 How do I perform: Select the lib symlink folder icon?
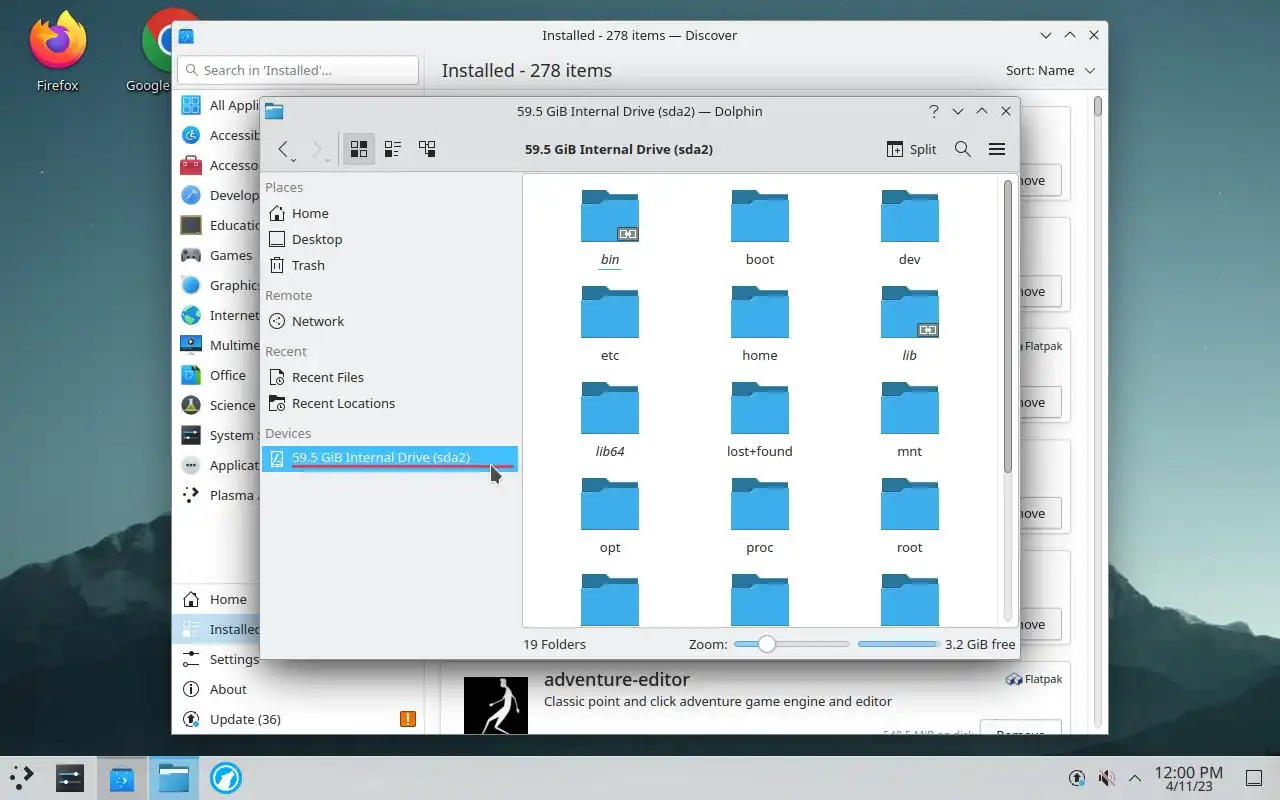click(x=910, y=312)
